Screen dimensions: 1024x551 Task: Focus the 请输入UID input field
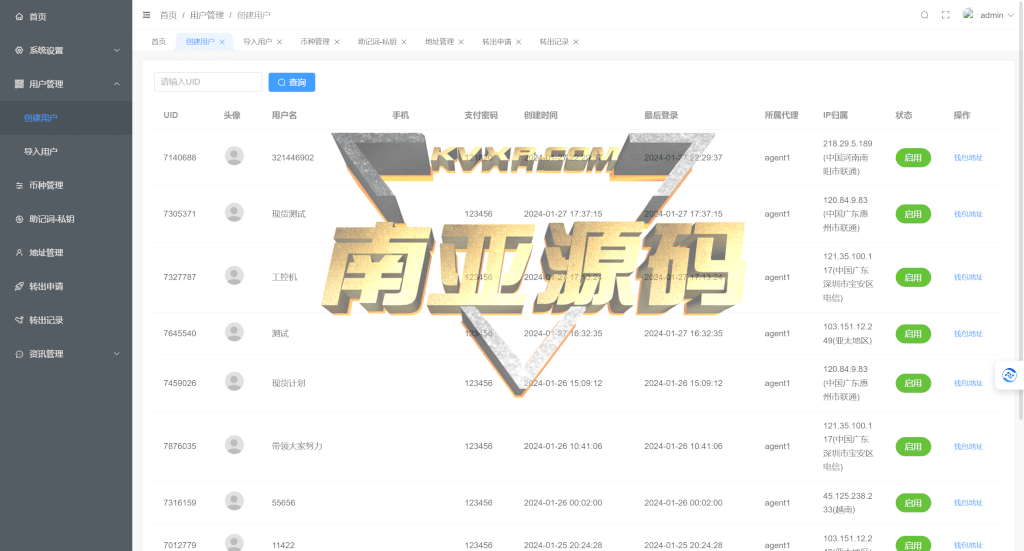tap(208, 82)
